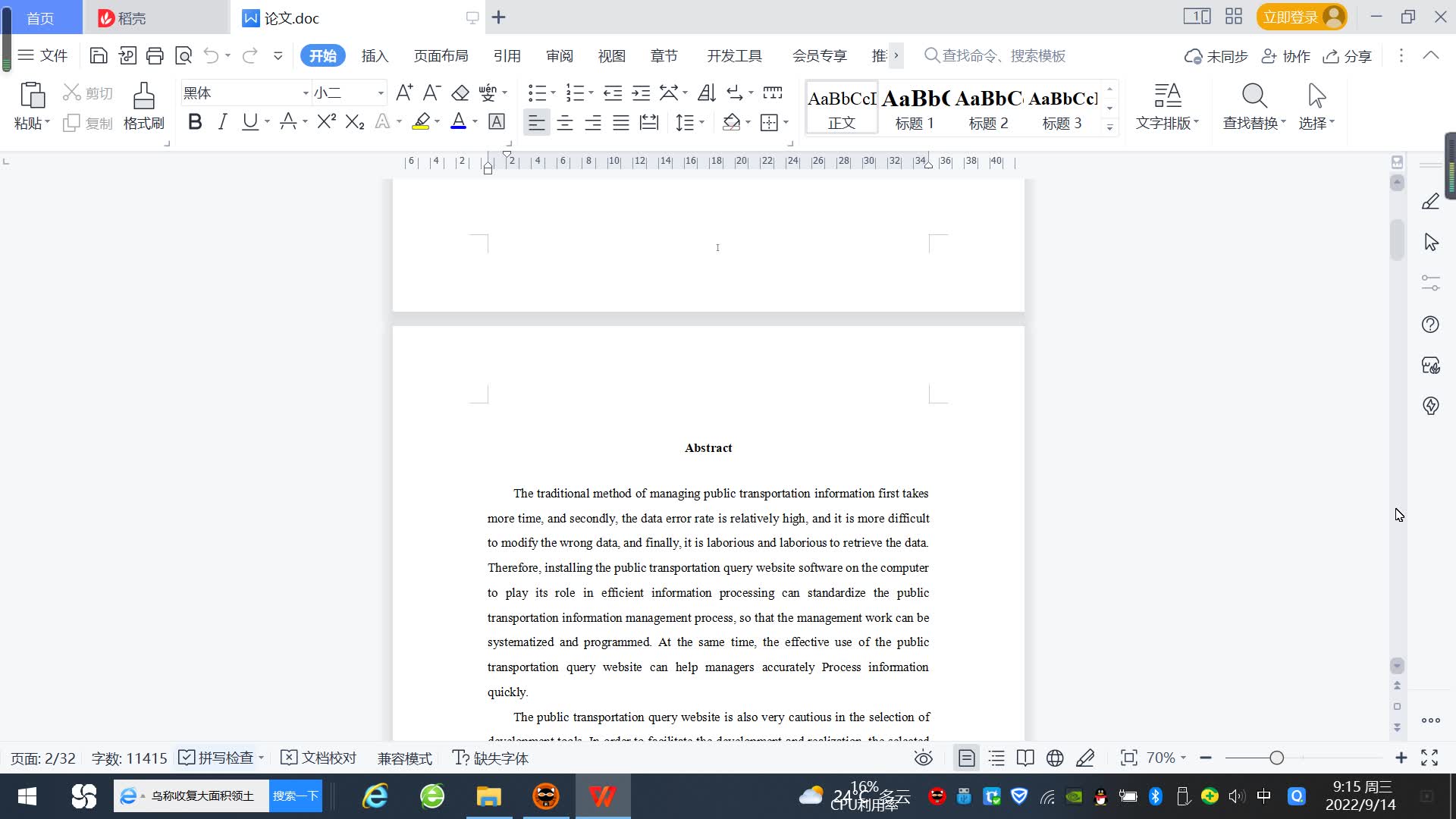Toggle center alignment
This screenshot has width=1456, height=819.
[x=565, y=122]
